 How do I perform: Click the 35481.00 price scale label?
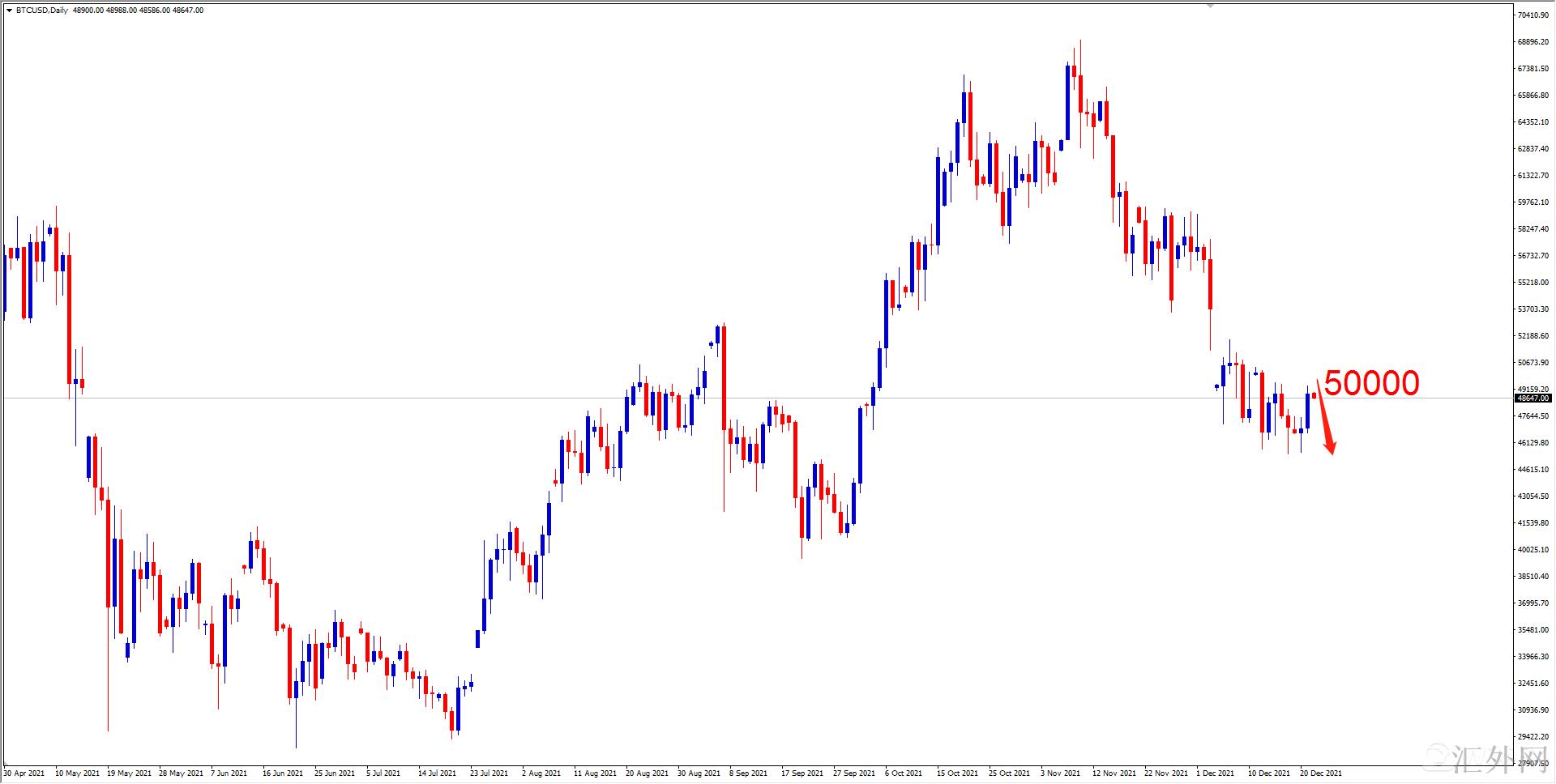(x=1532, y=630)
